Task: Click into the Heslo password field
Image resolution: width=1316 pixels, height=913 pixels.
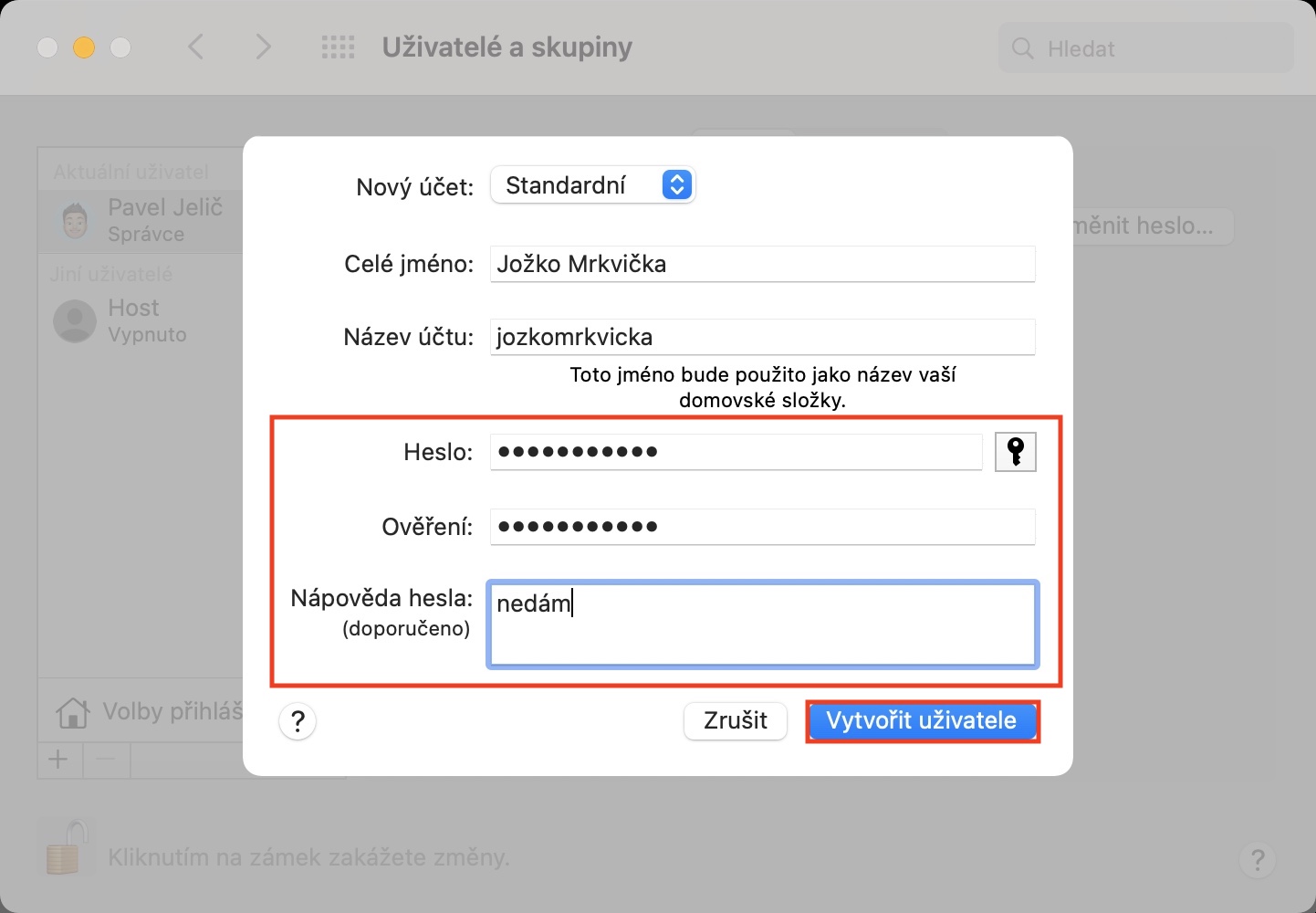Action: coord(735,452)
